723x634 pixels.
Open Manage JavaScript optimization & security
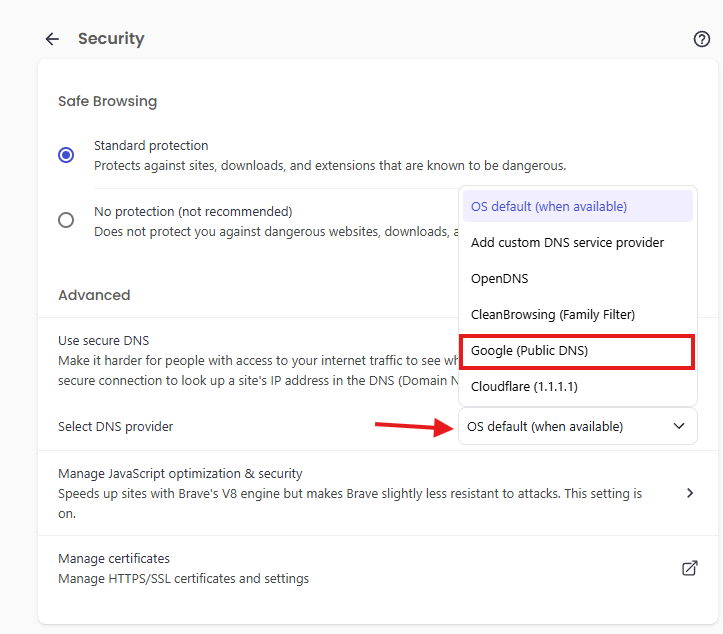(180, 474)
